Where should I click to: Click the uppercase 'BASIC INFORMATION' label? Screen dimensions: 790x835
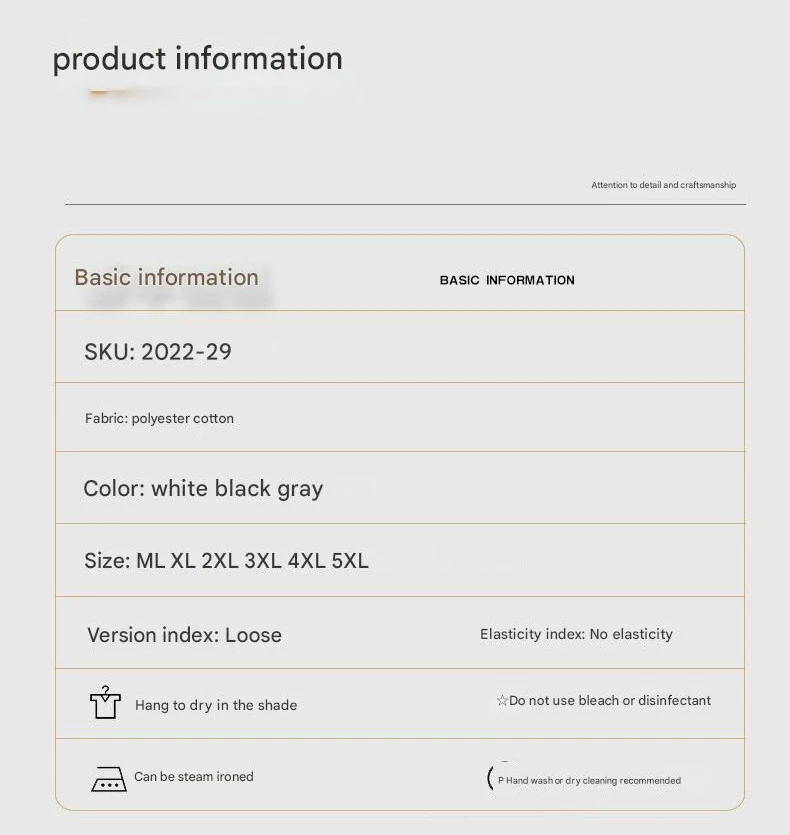pos(507,280)
